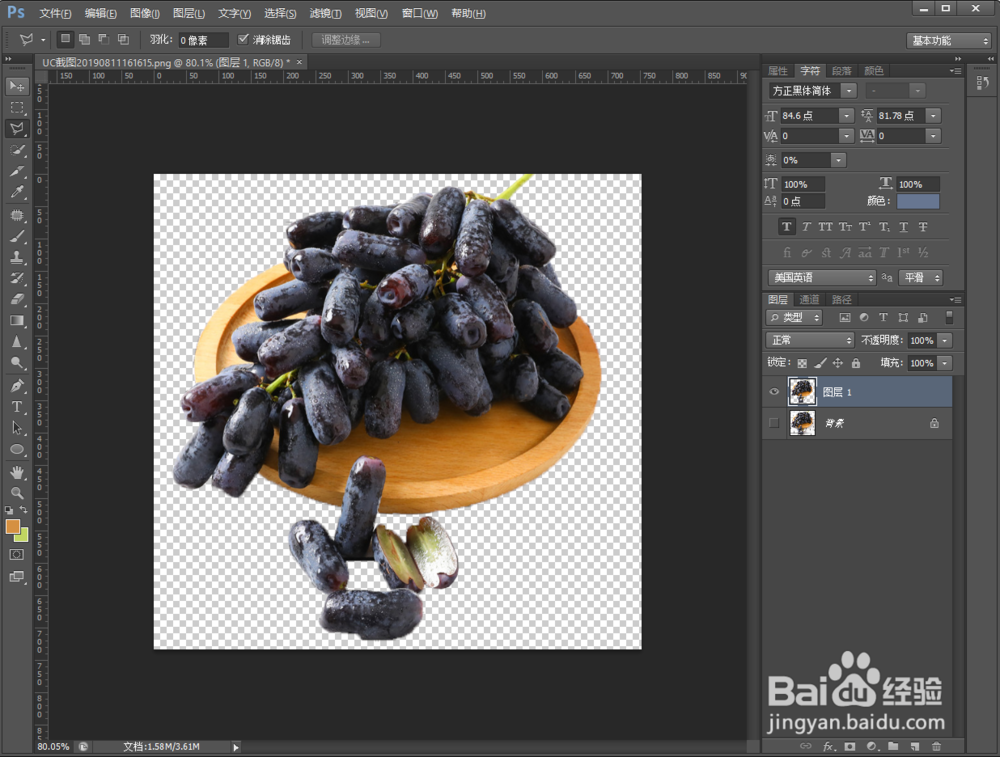1000x757 pixels.
Task: Open the 图像(I) menu
Action: [145, 13]
